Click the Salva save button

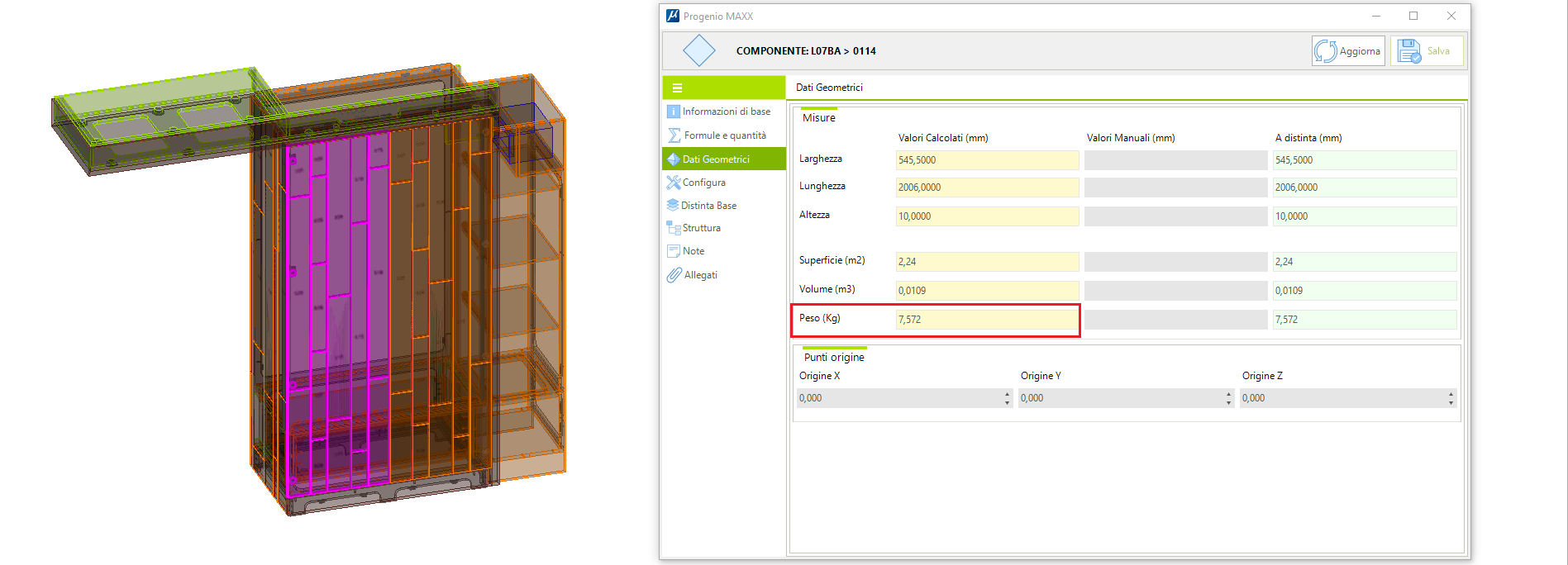[1426, 51]
